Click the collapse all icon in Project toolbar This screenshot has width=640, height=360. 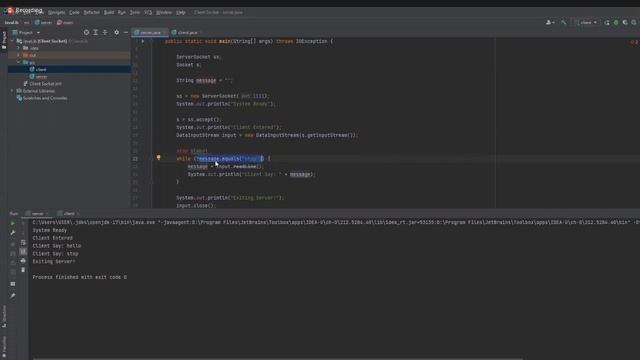[105, 32]
